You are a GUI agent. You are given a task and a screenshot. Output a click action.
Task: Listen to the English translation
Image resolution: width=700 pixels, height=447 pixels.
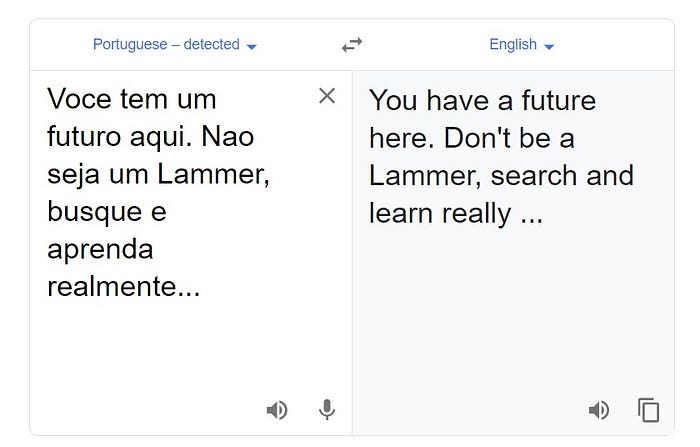[599, 410]
